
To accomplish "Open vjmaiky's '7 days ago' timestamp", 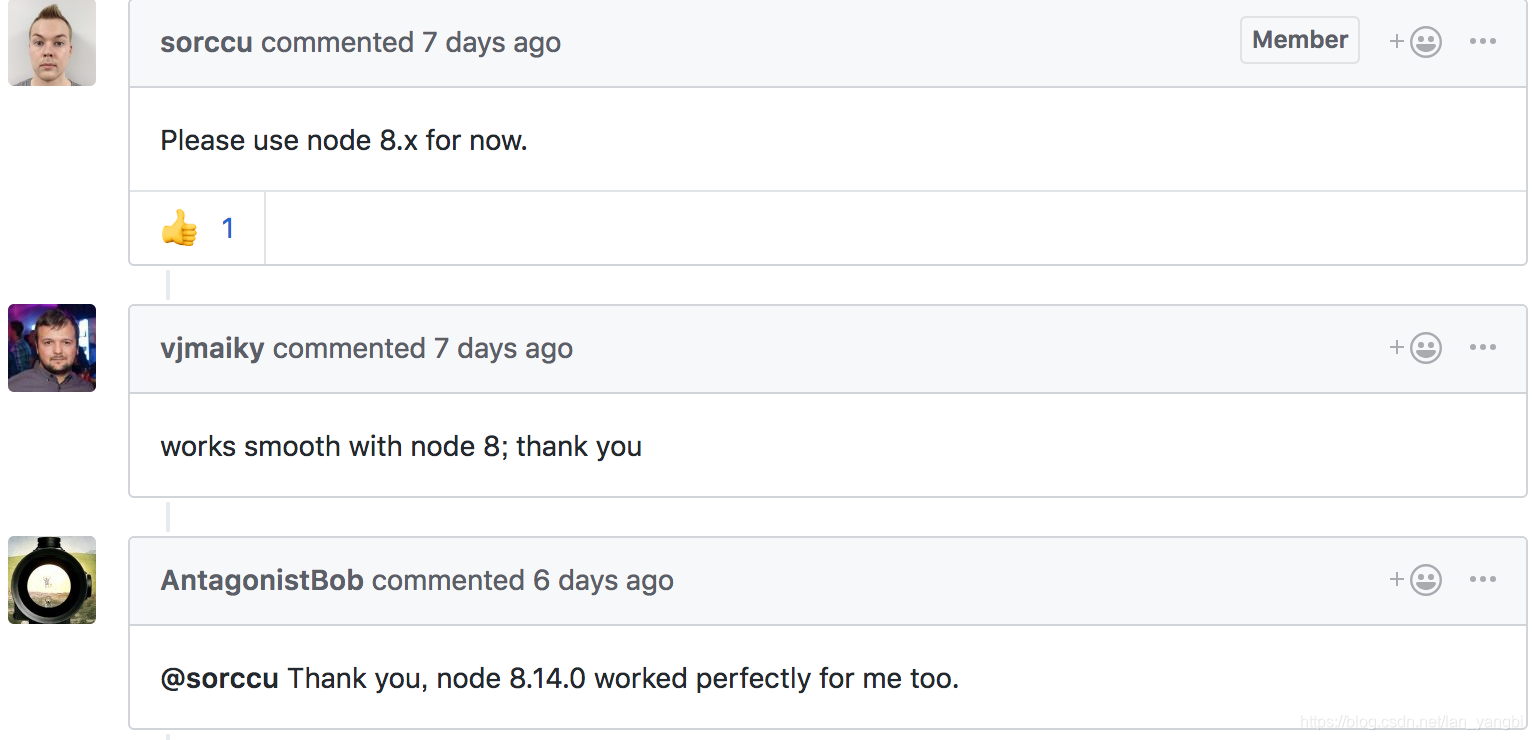I will (x=504, y=349).
